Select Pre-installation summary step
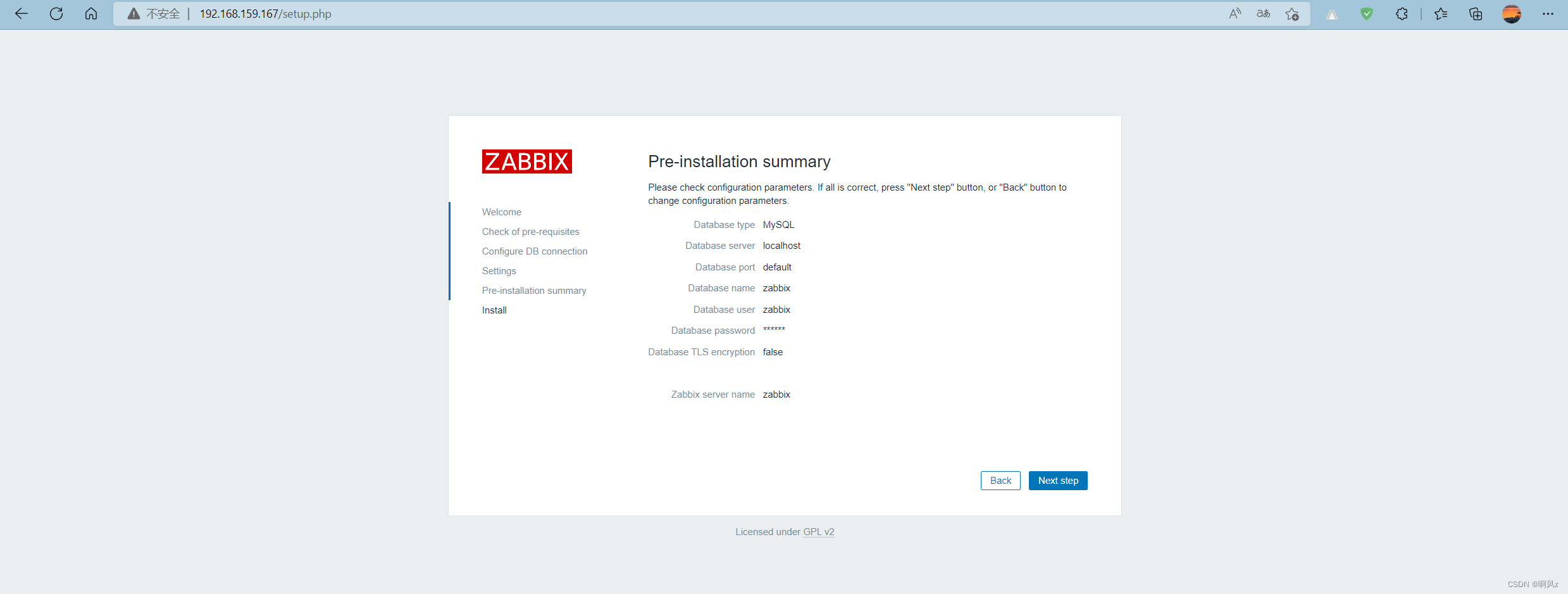 (x=534, y=291)
